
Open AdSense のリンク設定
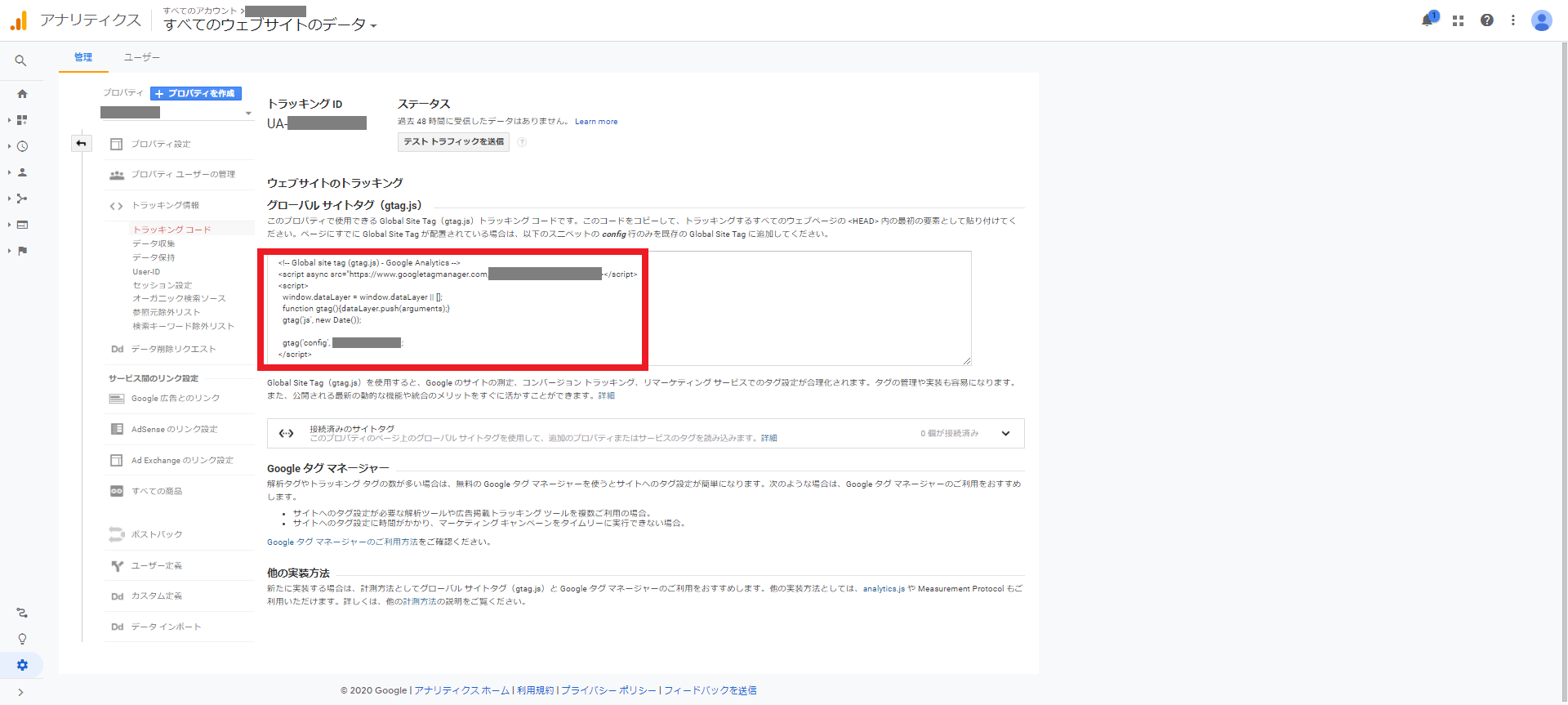tap(174, 430)
